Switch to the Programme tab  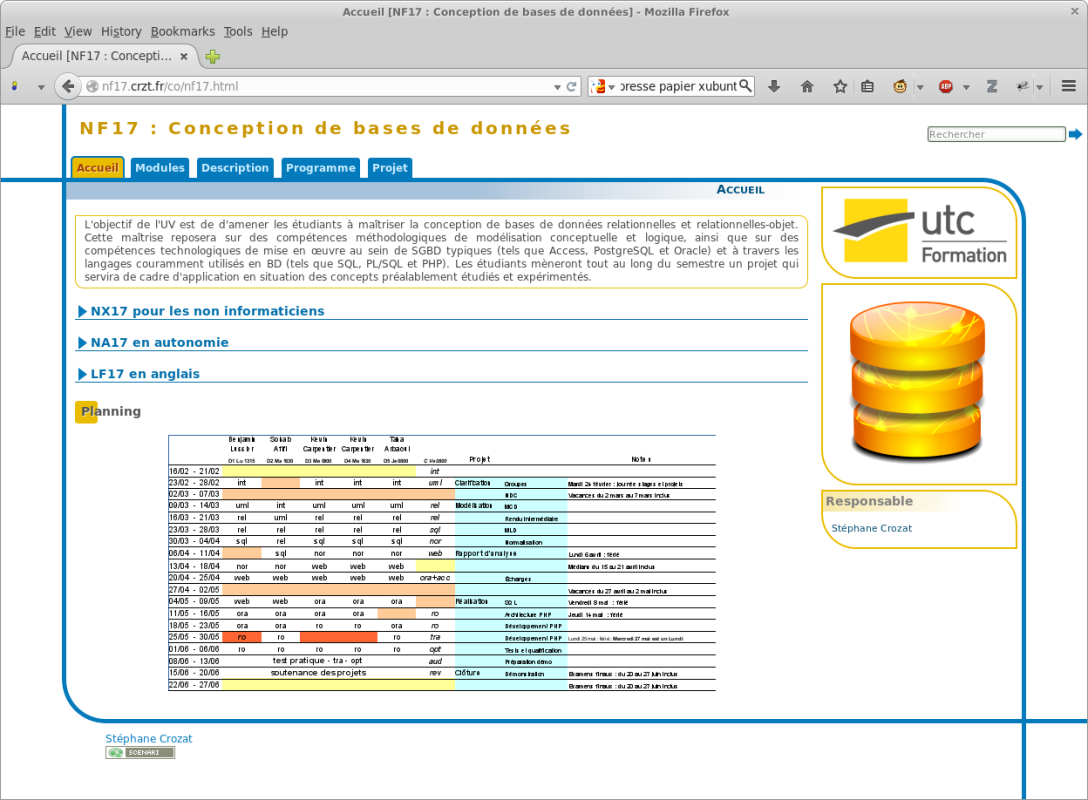320,168
